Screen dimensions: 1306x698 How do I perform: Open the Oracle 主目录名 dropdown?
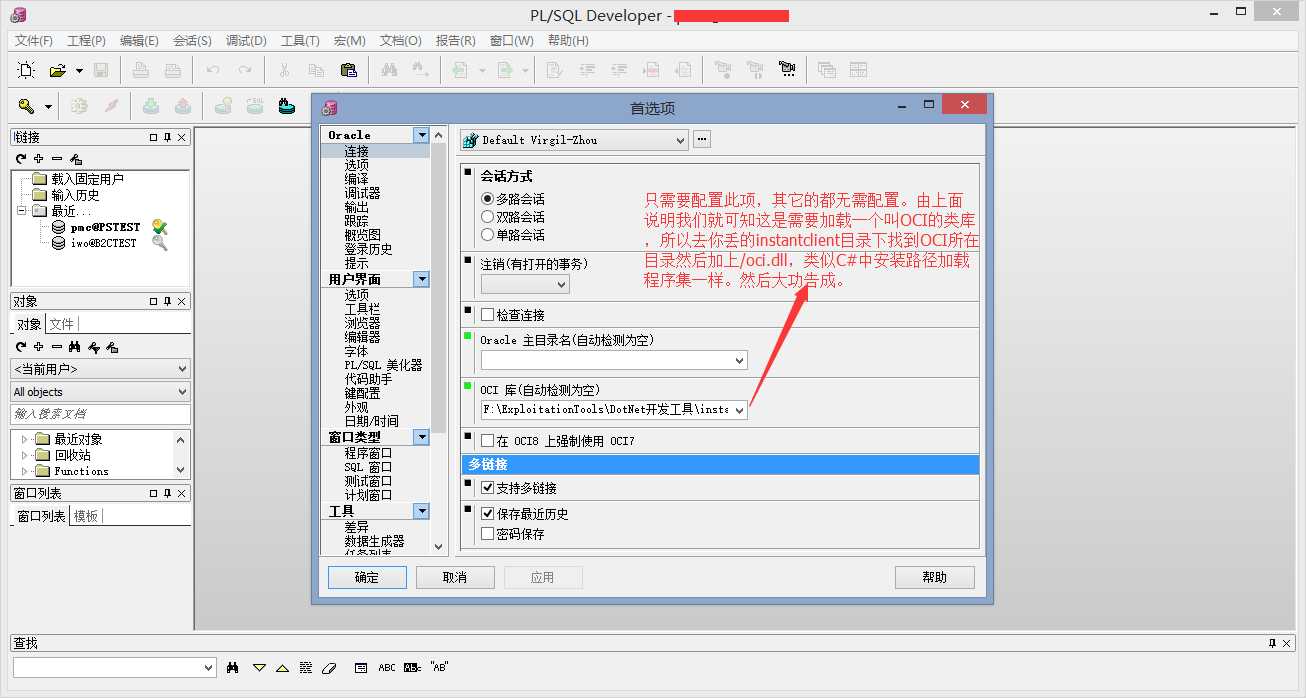tap(739, 360)
